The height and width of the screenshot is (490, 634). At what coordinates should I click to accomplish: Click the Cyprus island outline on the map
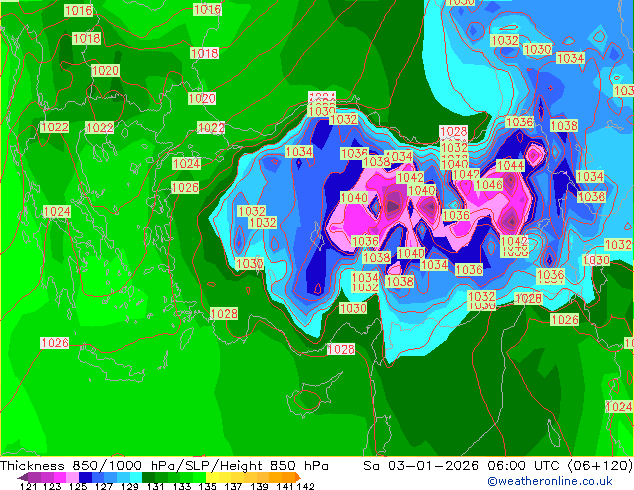pyautogui.click(x=315, y=393)
